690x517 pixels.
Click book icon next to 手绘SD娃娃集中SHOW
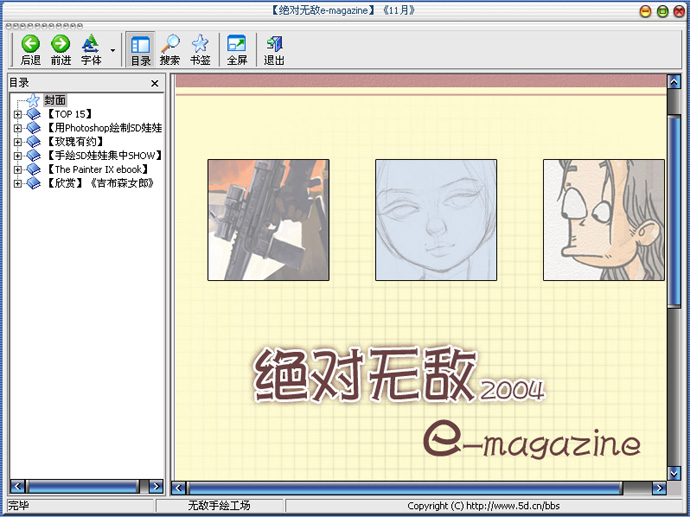33,155
